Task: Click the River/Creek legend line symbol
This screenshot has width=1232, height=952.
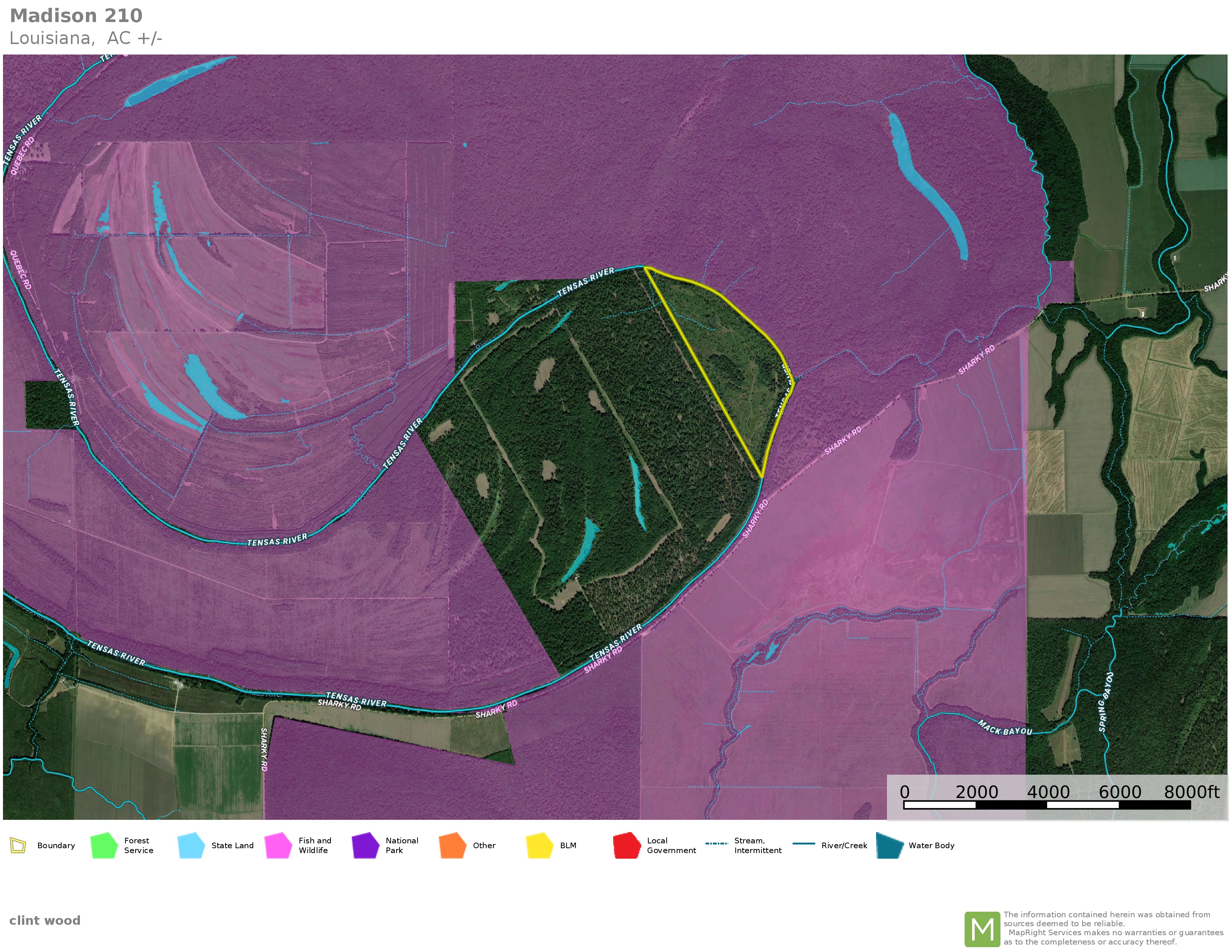Action: pos(803,844)
